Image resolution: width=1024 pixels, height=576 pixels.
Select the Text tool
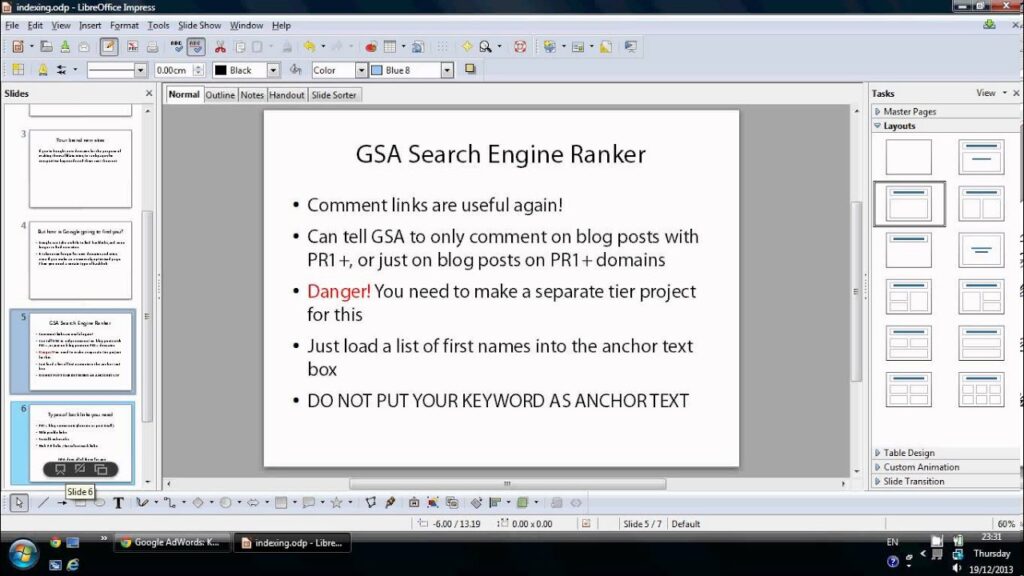click(118, 502)
